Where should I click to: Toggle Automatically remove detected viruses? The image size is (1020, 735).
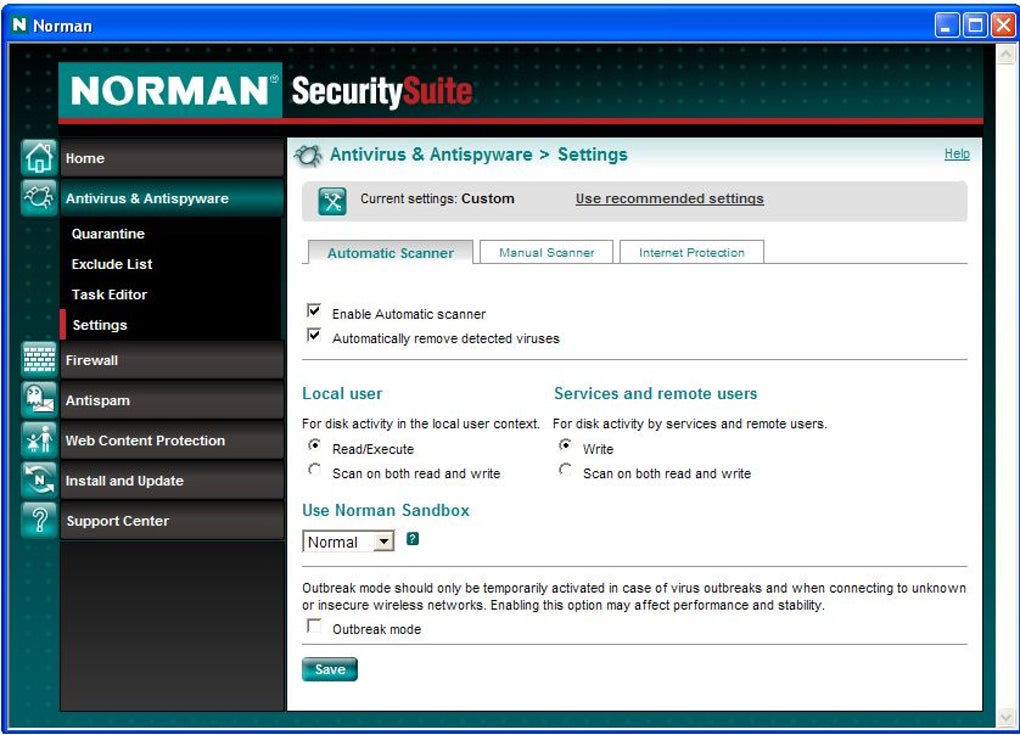click(x=314, y=336)
